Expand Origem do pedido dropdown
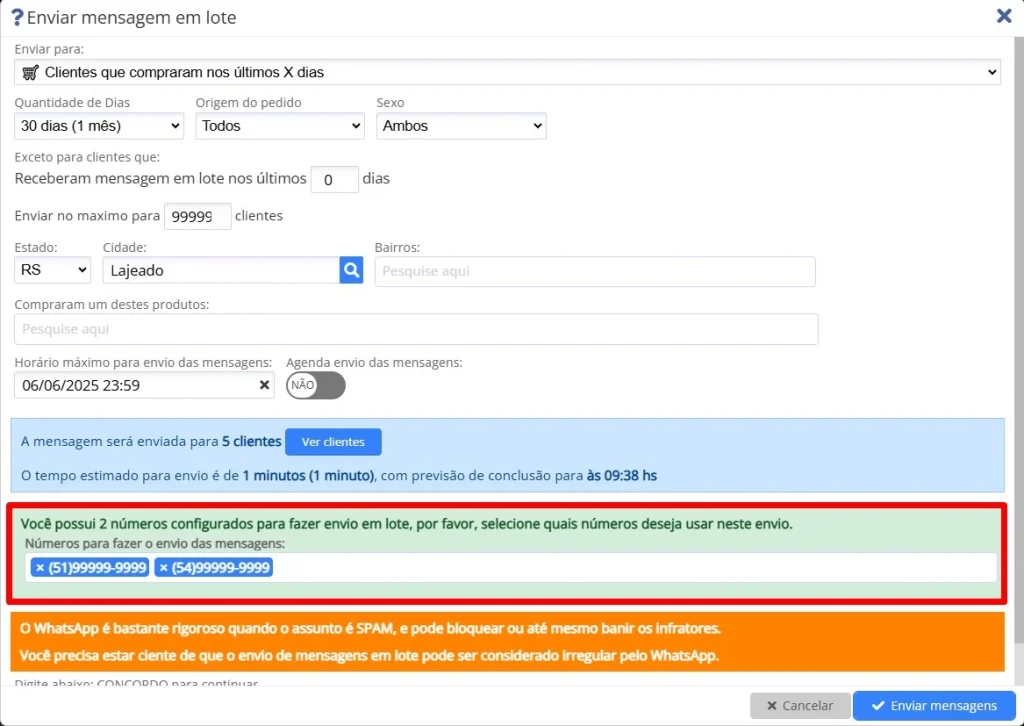The image size is (1024, 726). pyautogui.click(x=280, y=125)
